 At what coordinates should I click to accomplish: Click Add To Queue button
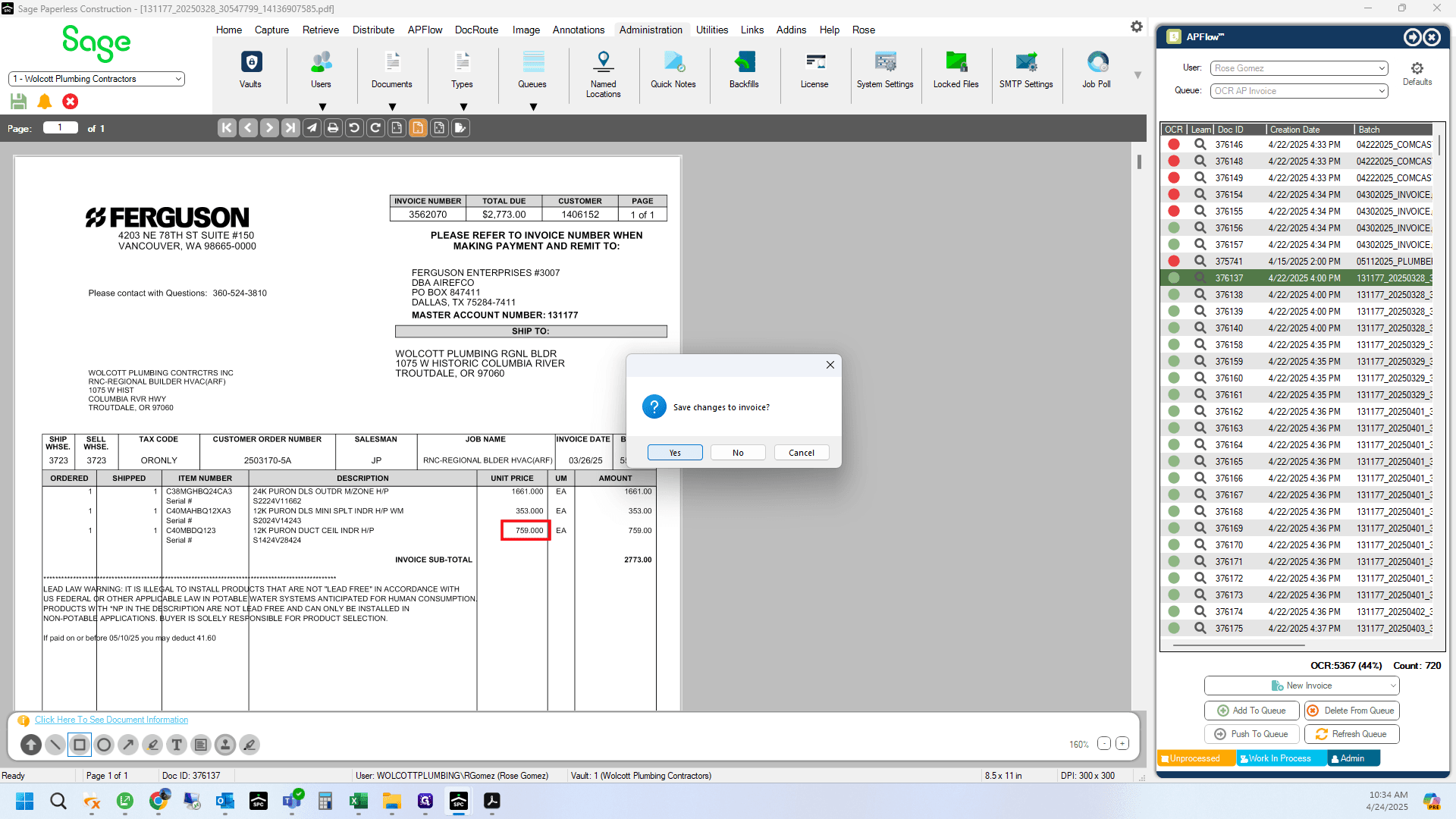1251,711
